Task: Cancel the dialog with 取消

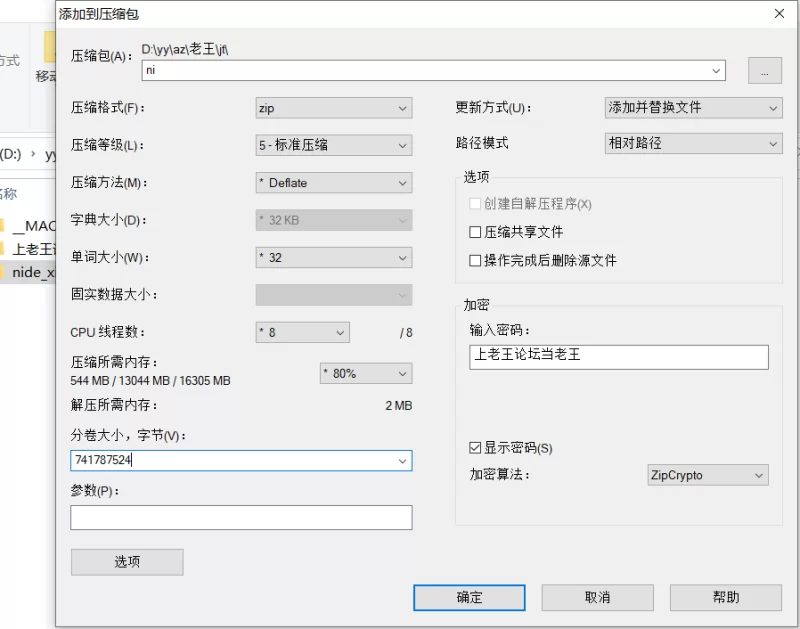Action: tap(597, 597)
